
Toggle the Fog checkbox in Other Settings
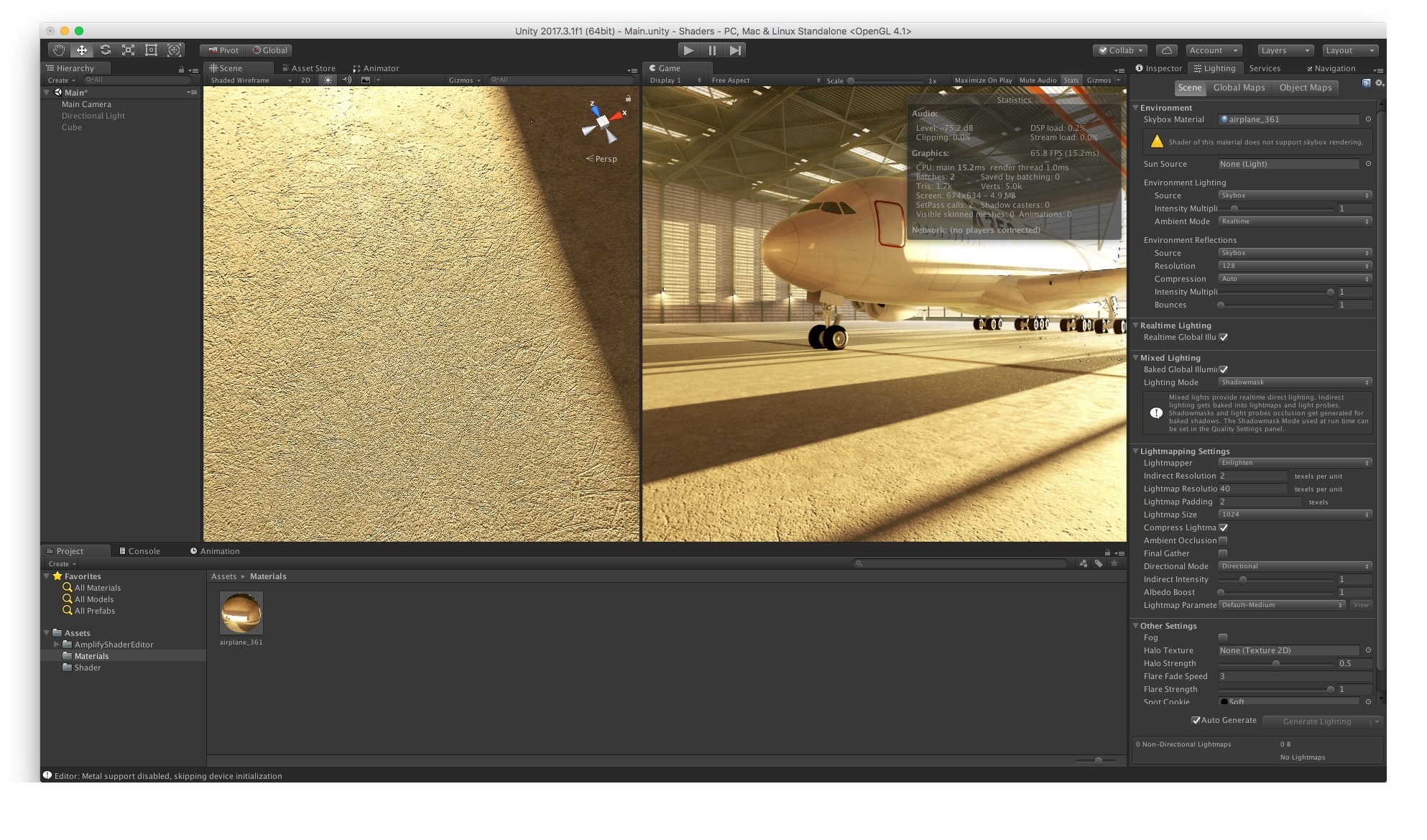[1223, 637]
